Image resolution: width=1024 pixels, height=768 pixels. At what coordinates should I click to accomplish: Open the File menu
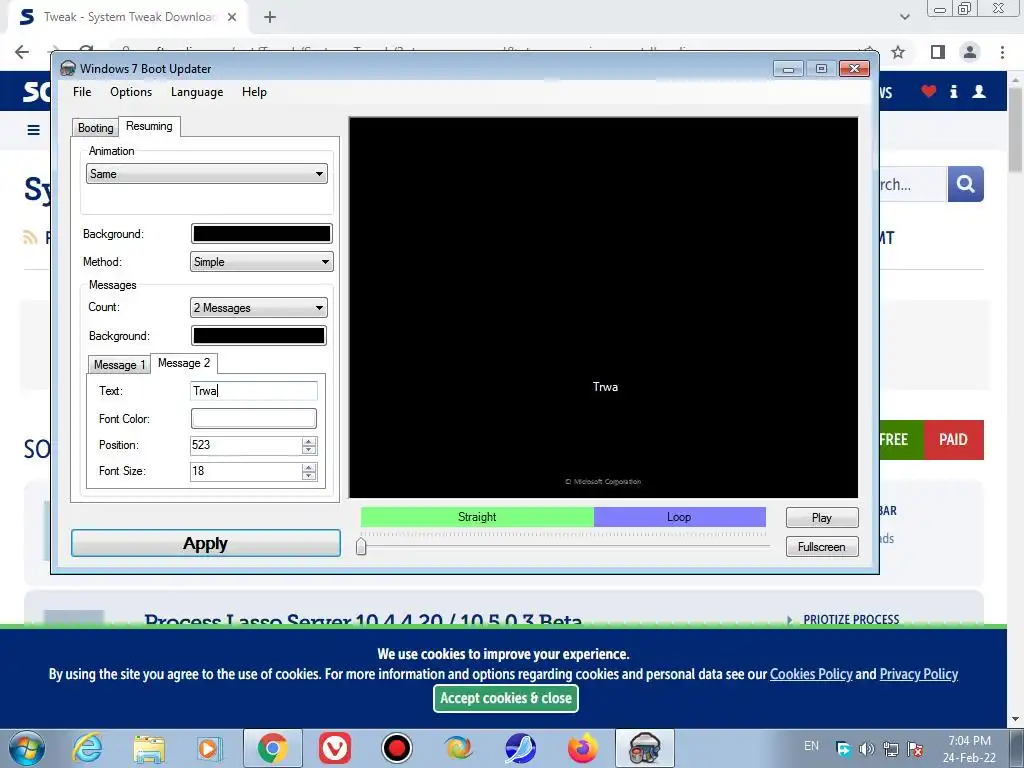(82, 92)
